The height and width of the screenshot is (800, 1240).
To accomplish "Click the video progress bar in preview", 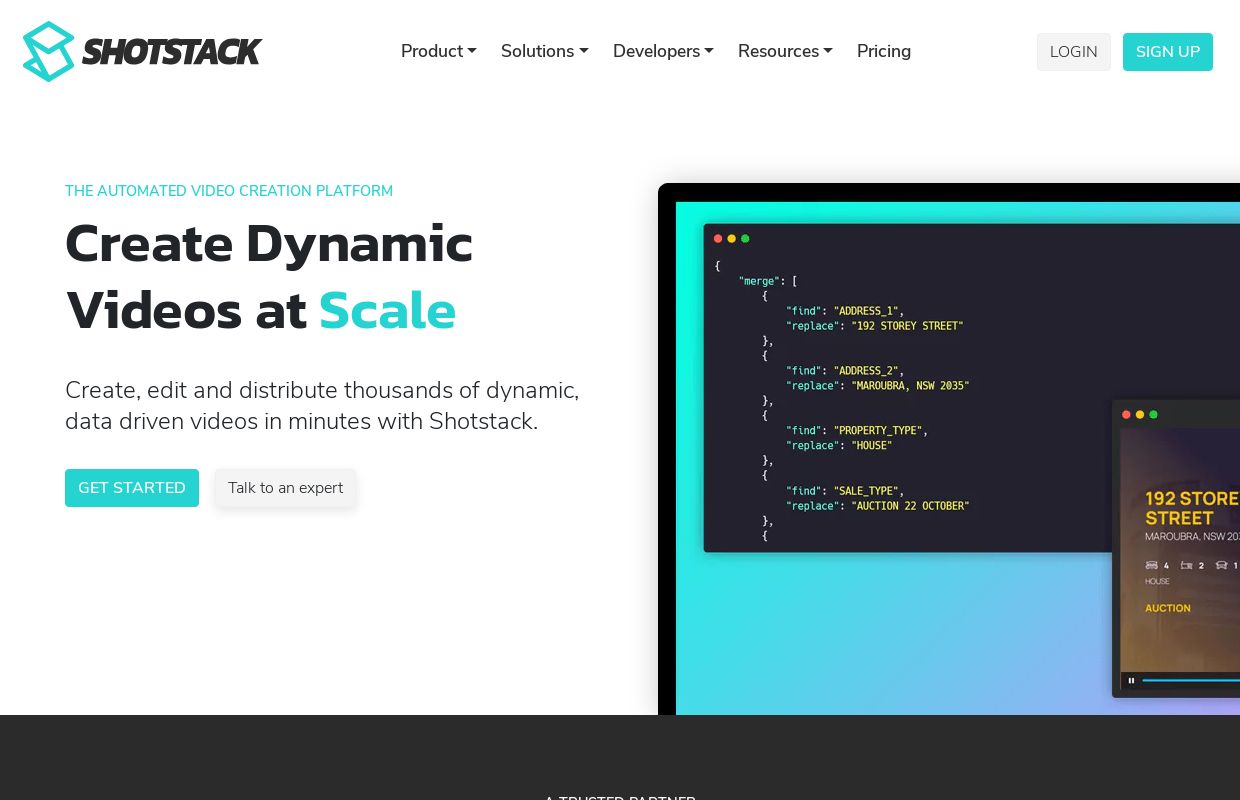I will (1191, 681).
